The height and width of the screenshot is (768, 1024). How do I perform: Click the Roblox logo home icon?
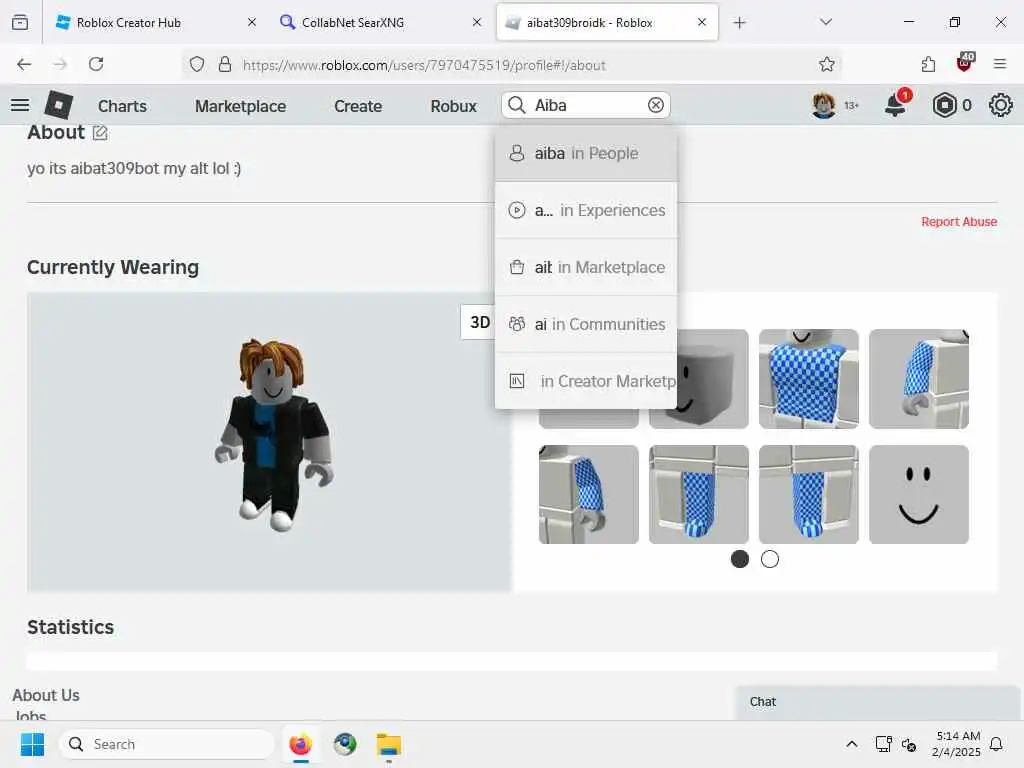point(58,105)
